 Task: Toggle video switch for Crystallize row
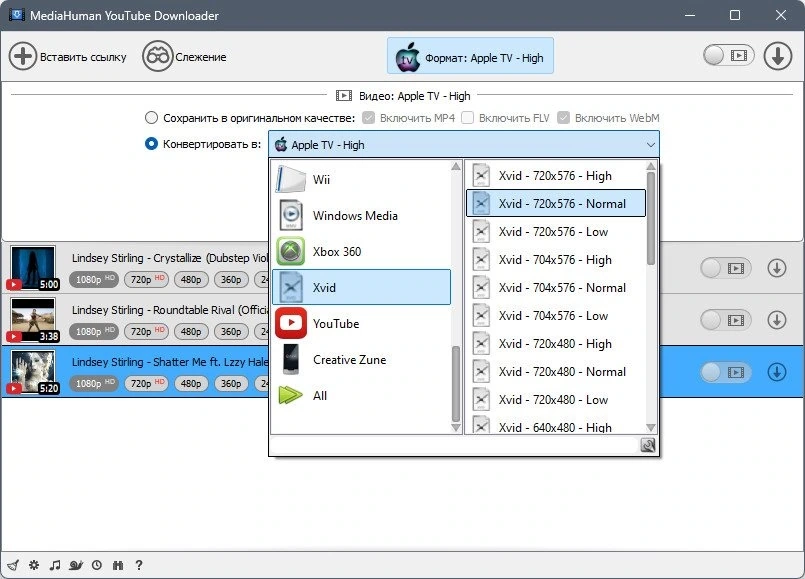[725, 268]
